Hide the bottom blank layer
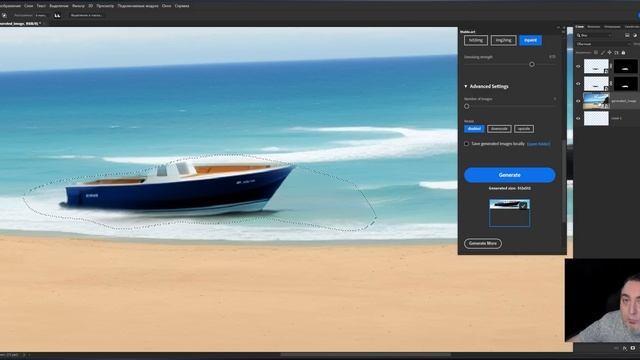640x360 pixels. (578, 118)
